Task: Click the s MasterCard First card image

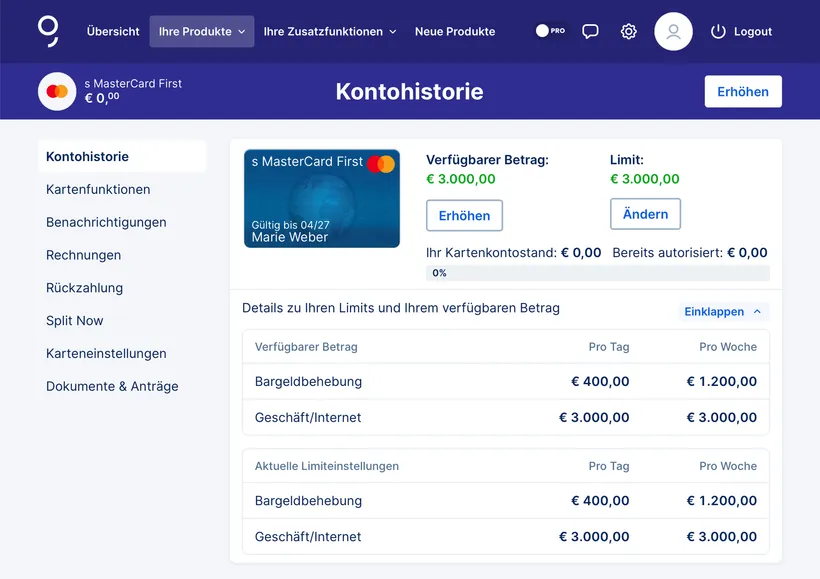Action: 322,199
